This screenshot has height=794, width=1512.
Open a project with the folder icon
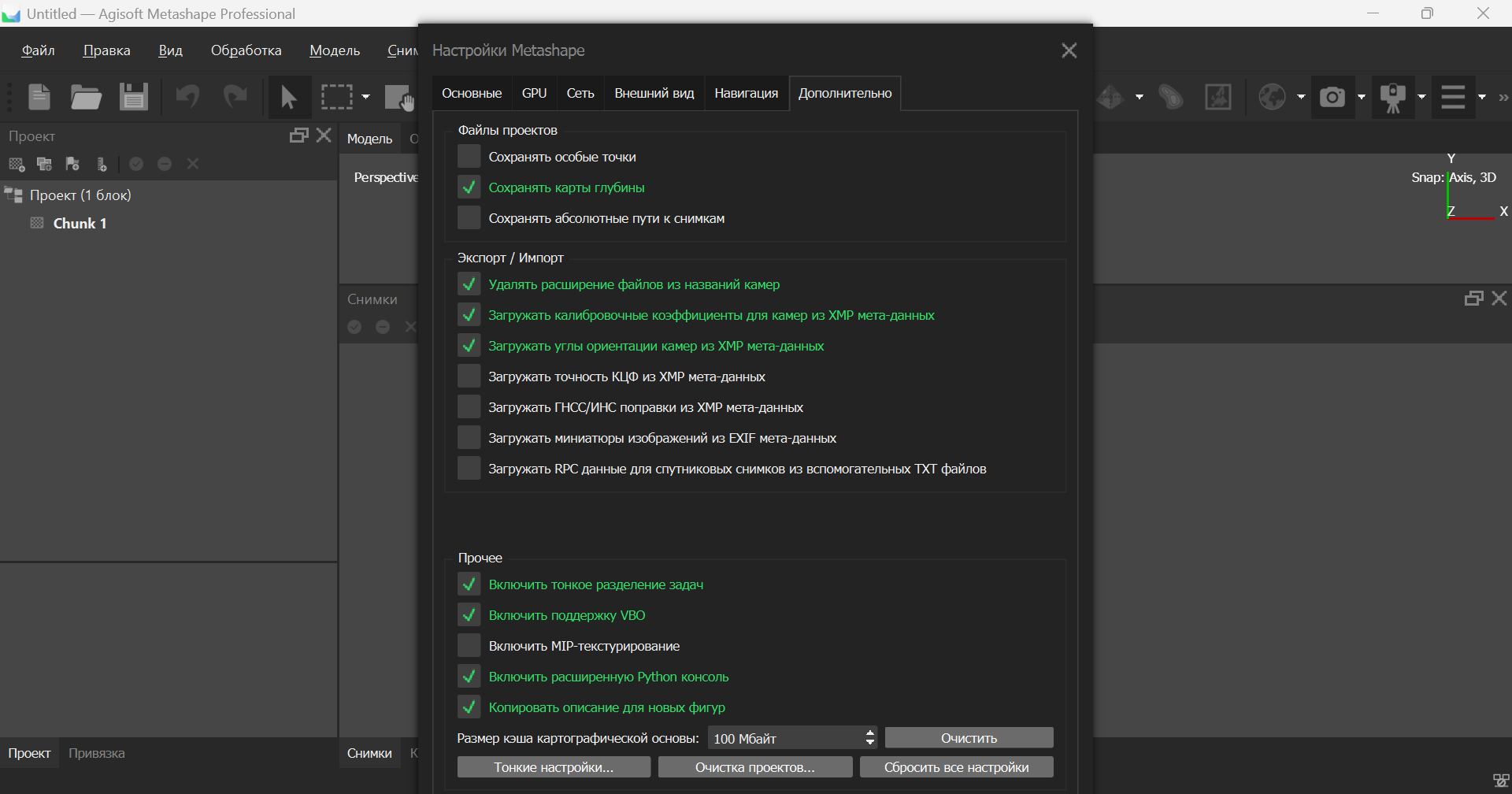86,97
